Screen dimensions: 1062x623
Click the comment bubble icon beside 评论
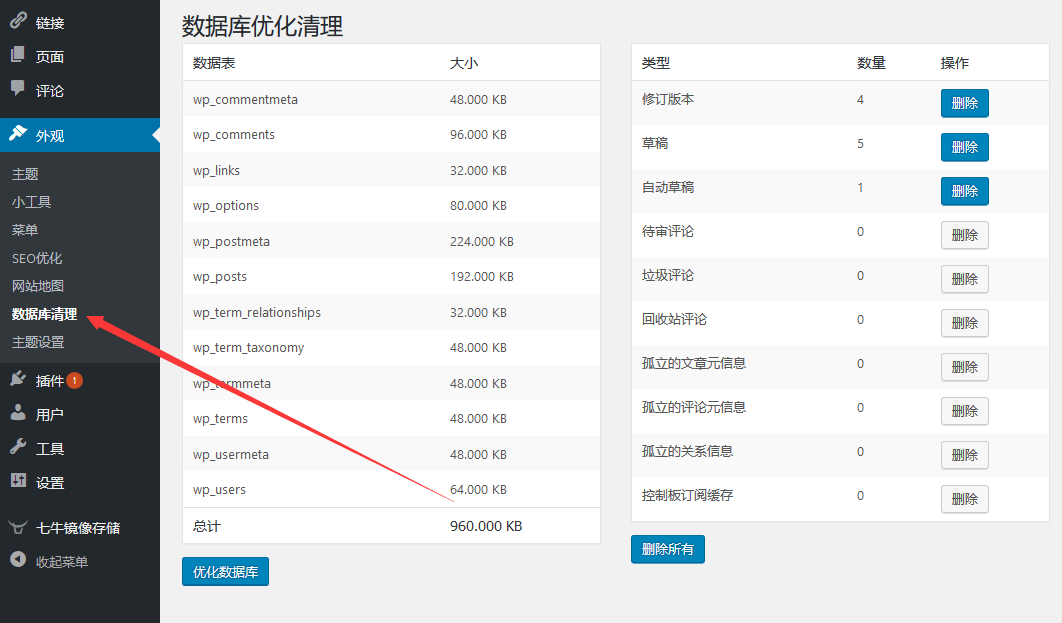point(18,89)
